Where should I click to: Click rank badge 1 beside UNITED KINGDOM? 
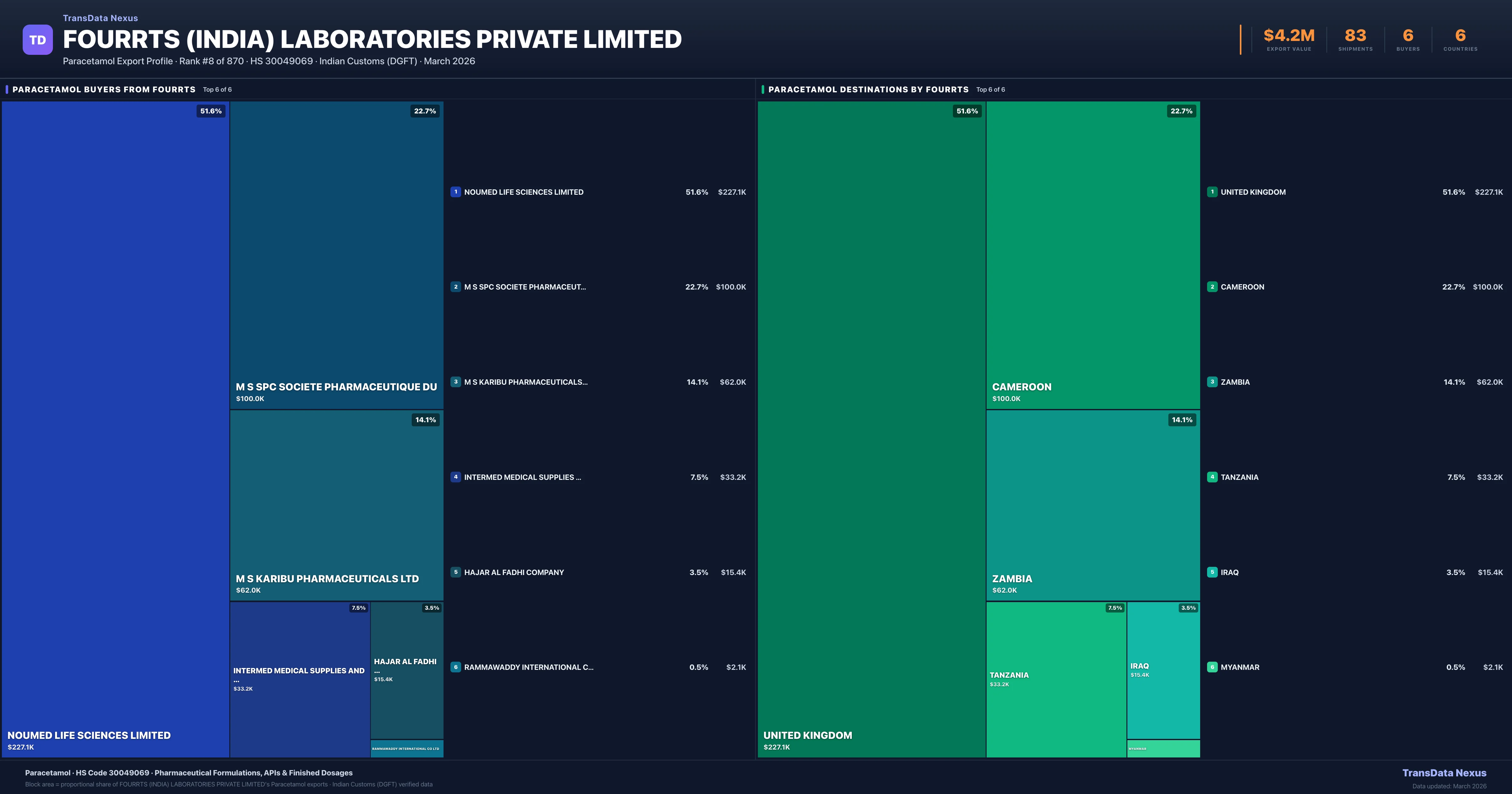[1212, 192]
